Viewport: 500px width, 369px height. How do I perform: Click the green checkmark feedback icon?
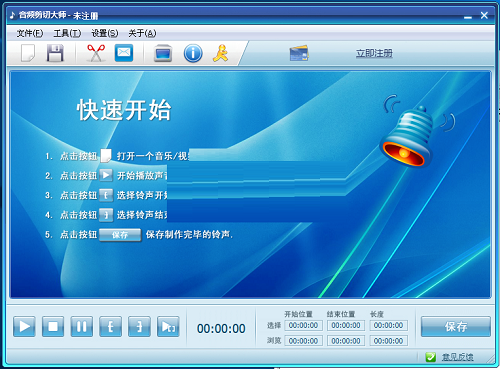tap(431, 357)
